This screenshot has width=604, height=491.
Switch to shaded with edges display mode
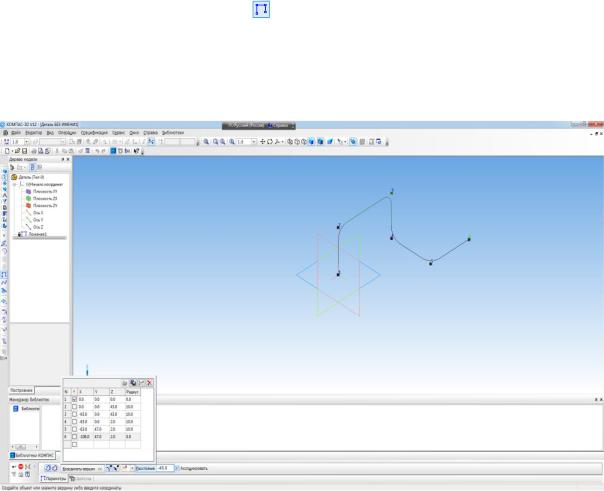point(320,142)
